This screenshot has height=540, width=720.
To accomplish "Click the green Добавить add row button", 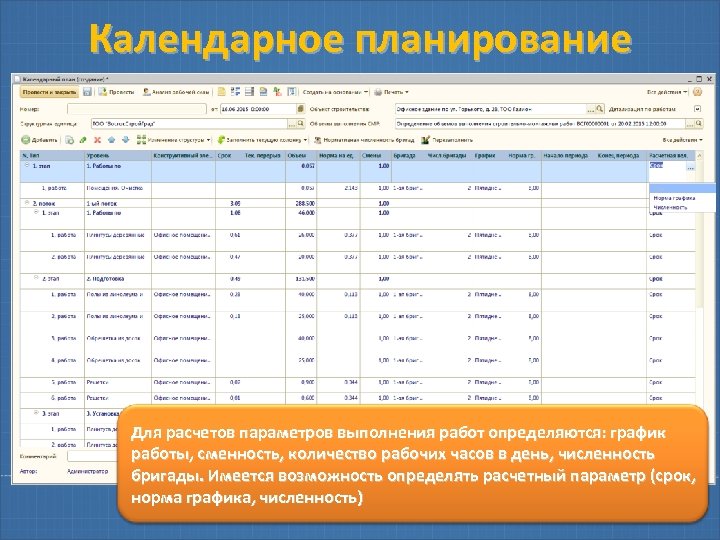I will click(x=39, y=140).
